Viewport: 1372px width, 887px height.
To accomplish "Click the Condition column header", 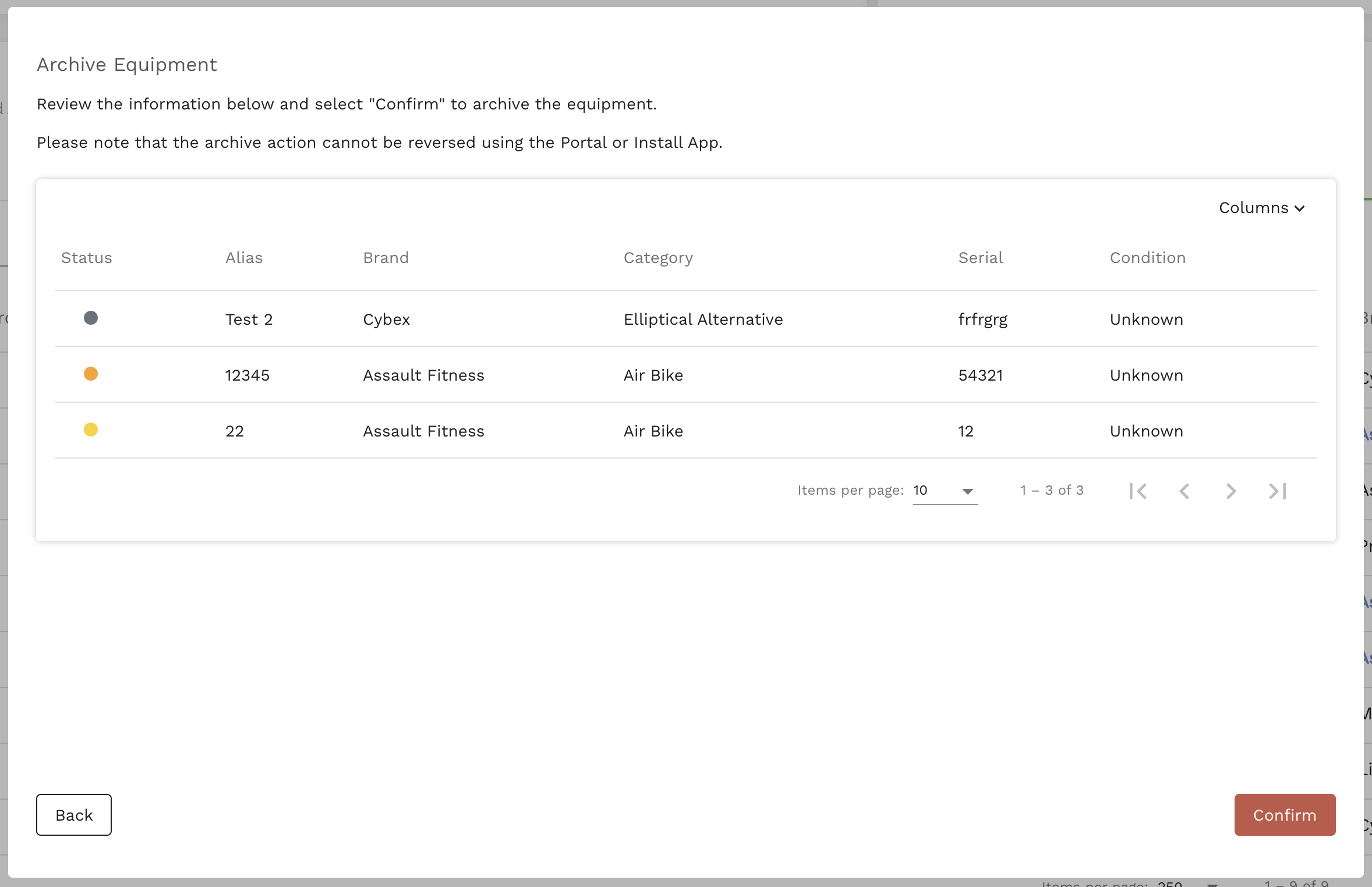I will (1147, 258).
